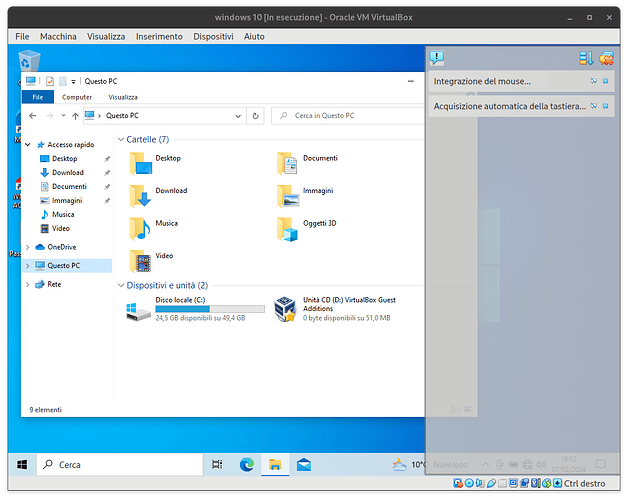The width and height of the screenshot is (628, 500).
Task: Open the Windows Start button
Action: click(x=22, y=465)
